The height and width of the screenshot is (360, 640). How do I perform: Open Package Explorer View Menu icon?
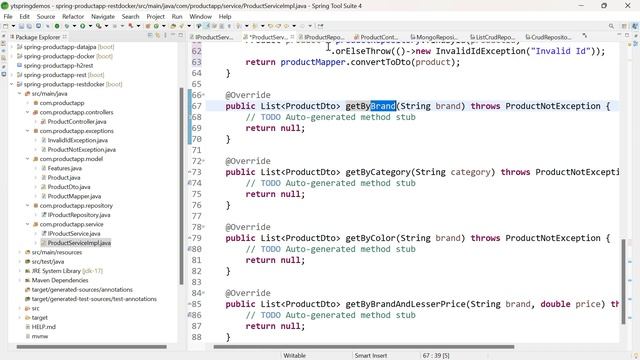tap(165, 36)
